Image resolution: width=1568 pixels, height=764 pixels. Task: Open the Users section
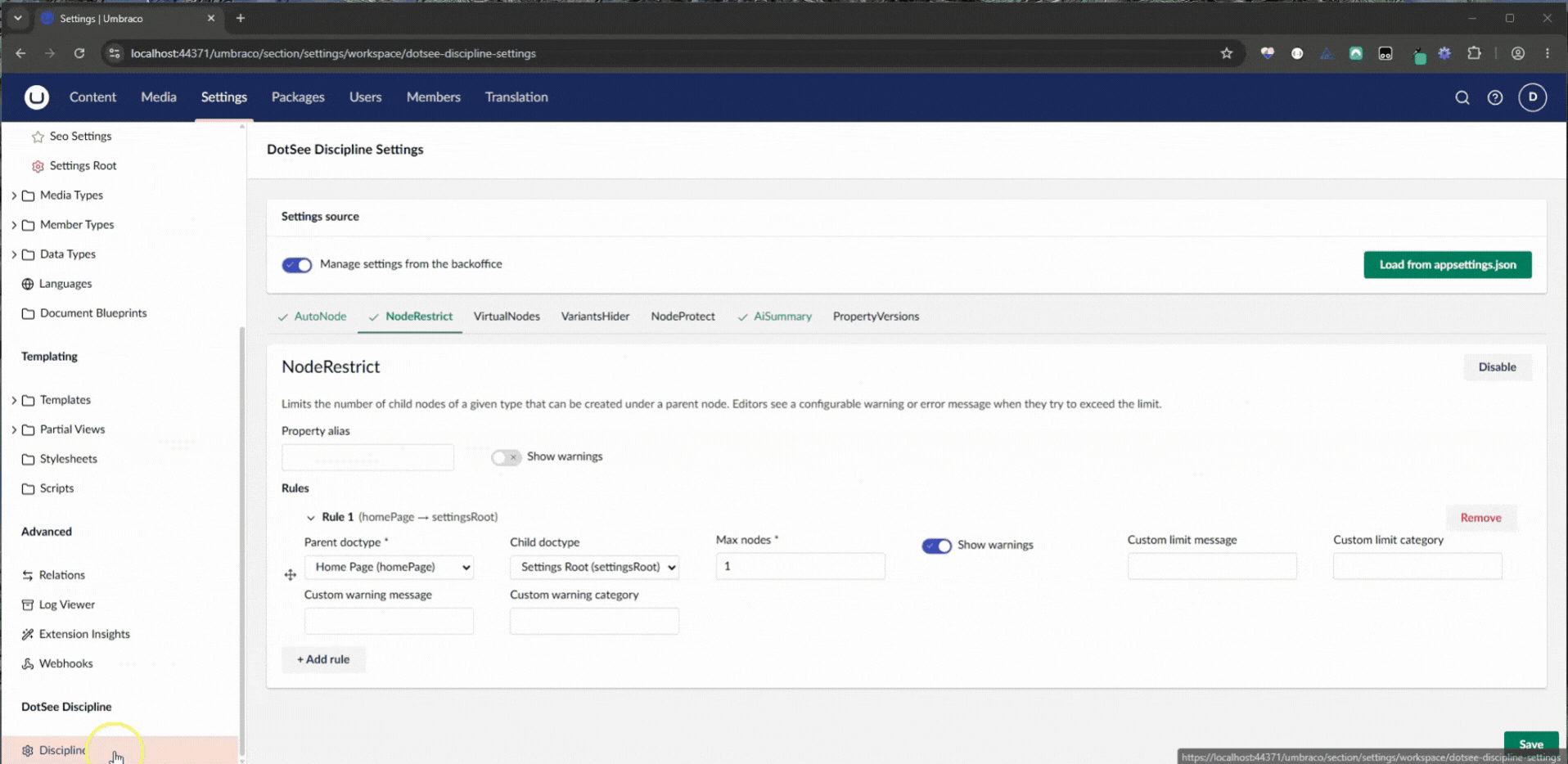click(x=365, y=97)
